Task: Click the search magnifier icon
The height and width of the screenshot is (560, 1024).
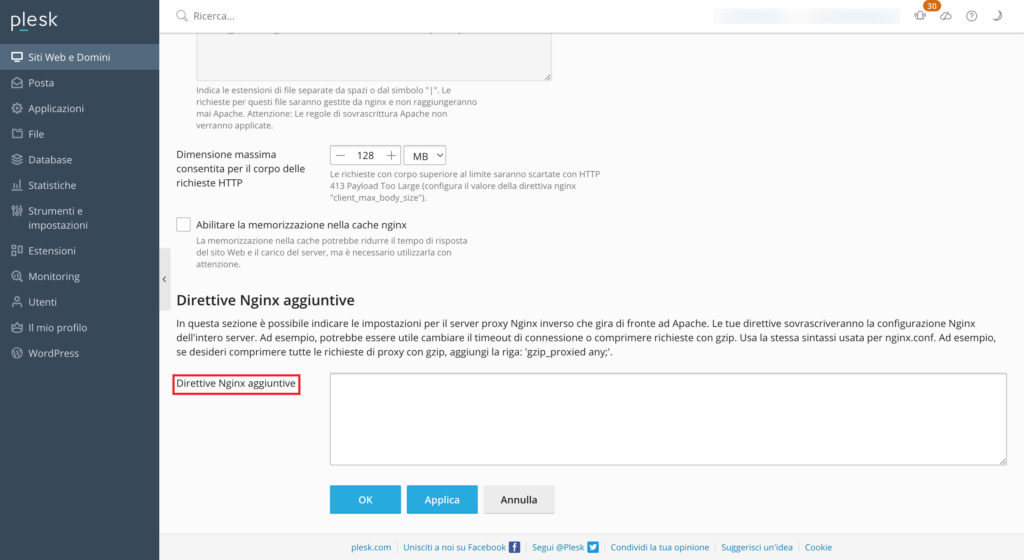Action: [182, 16]
